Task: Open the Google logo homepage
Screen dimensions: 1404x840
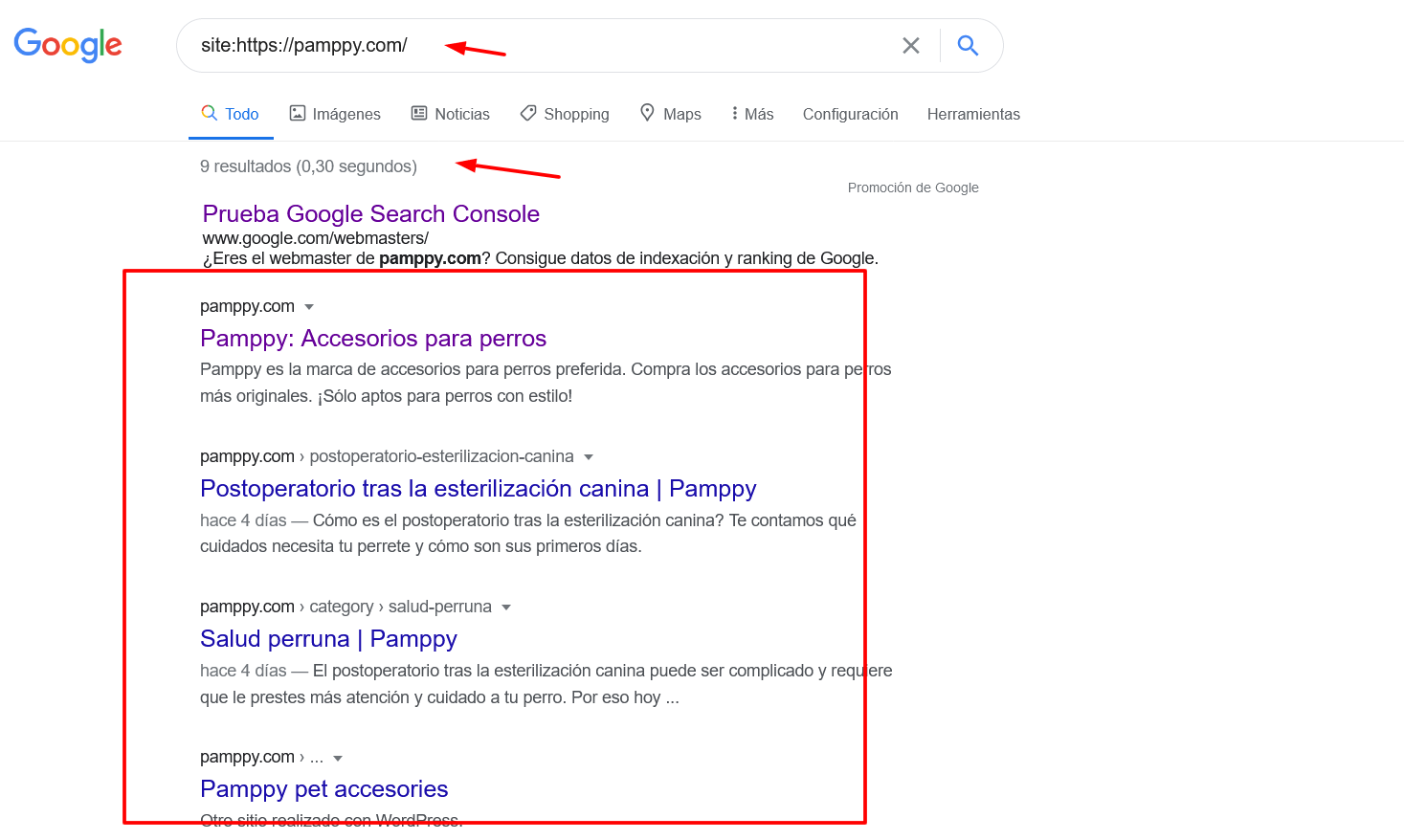Action: 68,45
